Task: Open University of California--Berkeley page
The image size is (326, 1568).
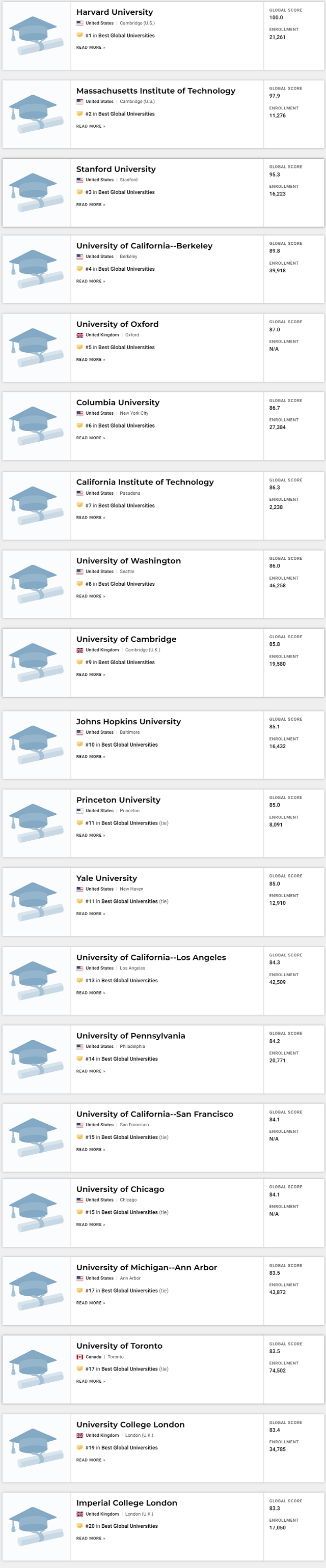Action: coord(145,246)
